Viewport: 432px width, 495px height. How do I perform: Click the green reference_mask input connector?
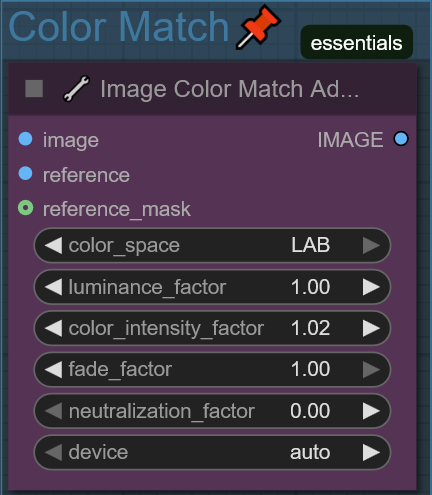(x=25, y=208)
